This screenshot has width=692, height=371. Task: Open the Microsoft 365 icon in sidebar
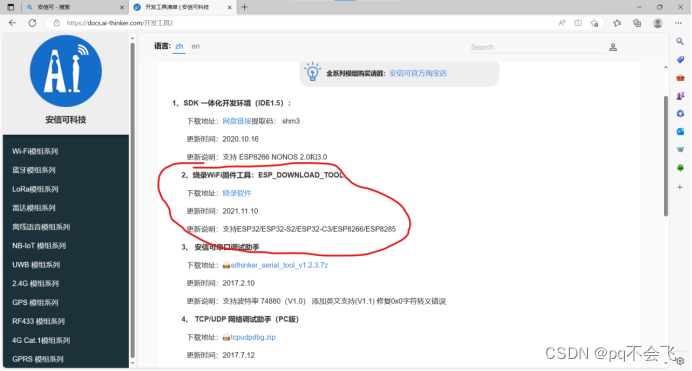pos(680,114)
